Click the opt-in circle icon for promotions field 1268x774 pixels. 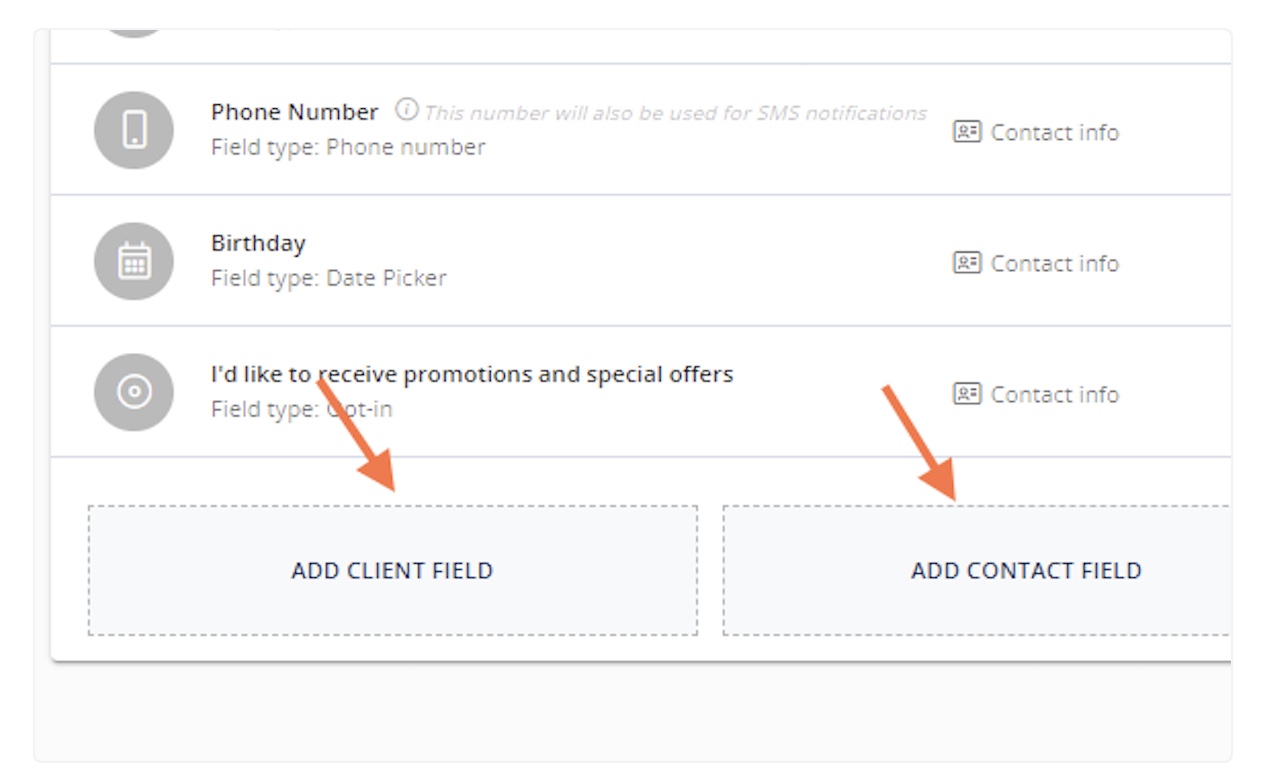pyautogui.click(x=134, y=392)
